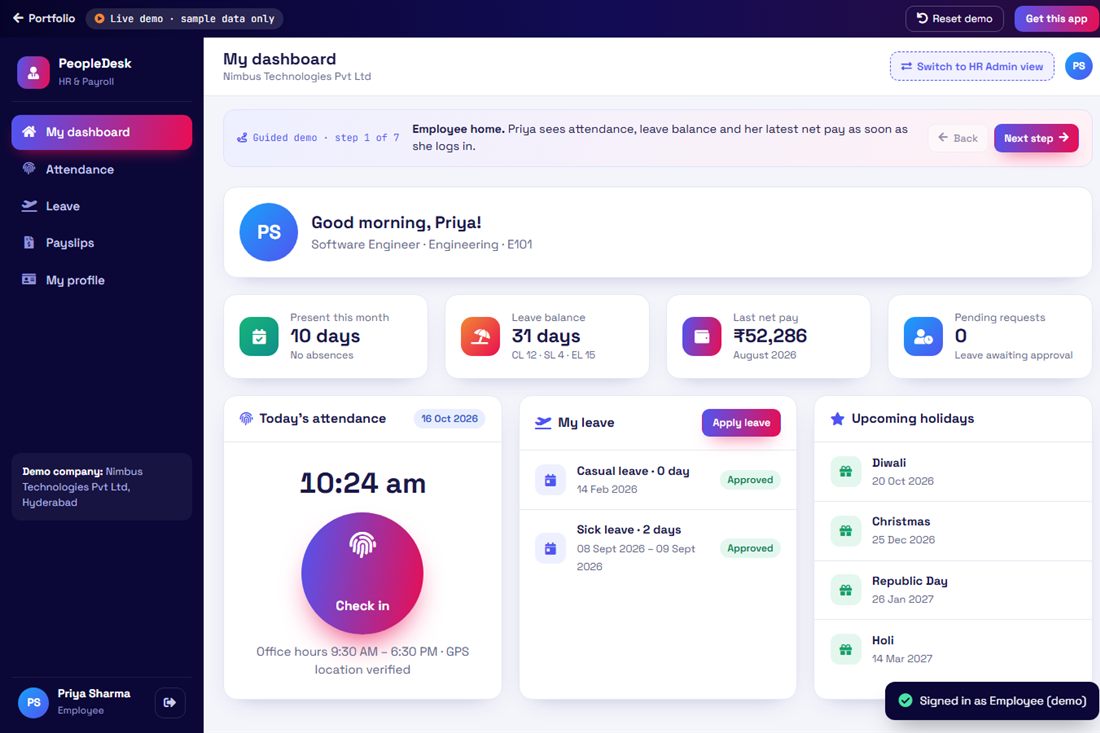
Task: Click Nimbus Technologies Pvt Ltd subtitle
Action: pos(297,76)
